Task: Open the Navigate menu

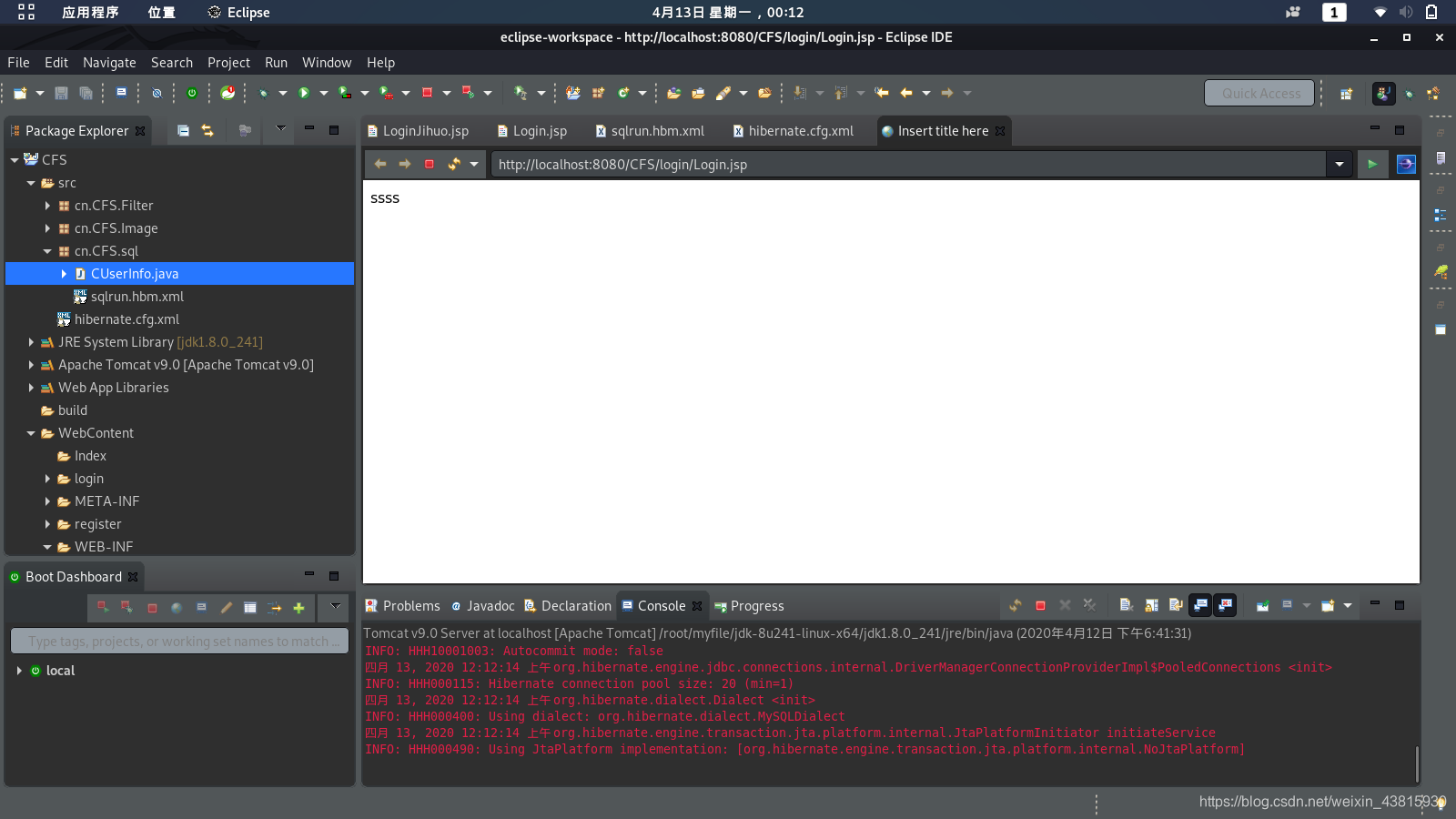Action: (109, 63)
